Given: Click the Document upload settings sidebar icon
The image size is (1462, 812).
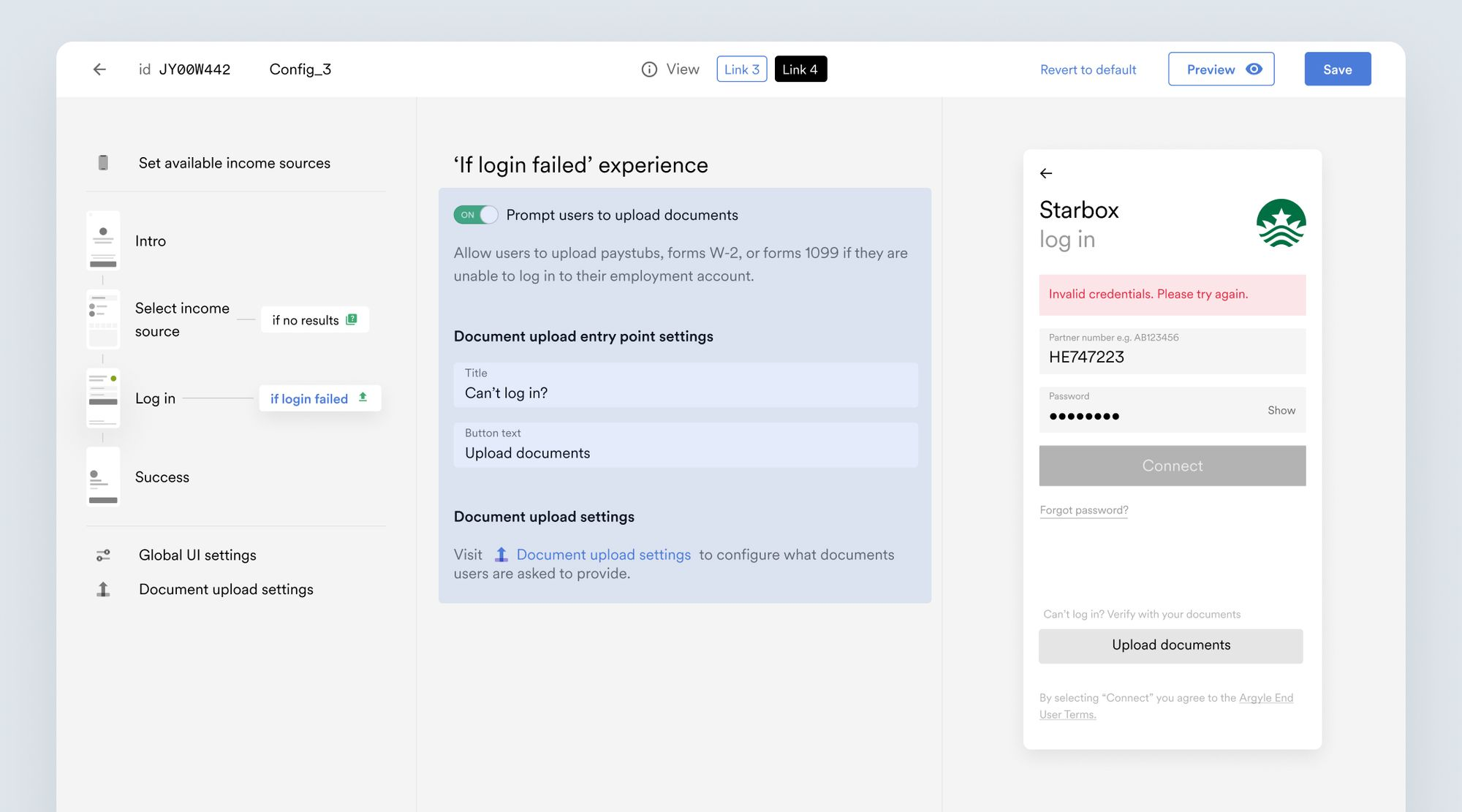Looking at the screenshot, I should click(103, 589).
